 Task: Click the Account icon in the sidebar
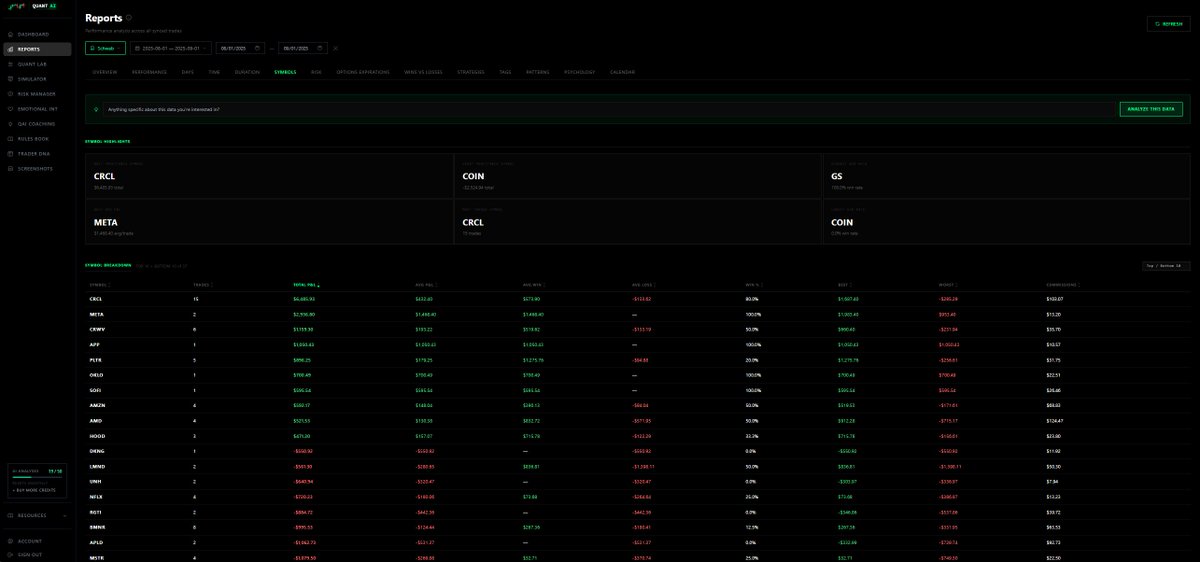[10, 541]
